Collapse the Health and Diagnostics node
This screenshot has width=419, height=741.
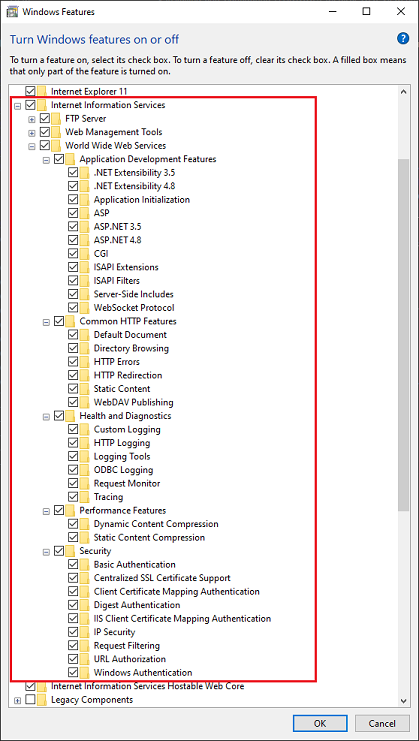pos(46,417)
